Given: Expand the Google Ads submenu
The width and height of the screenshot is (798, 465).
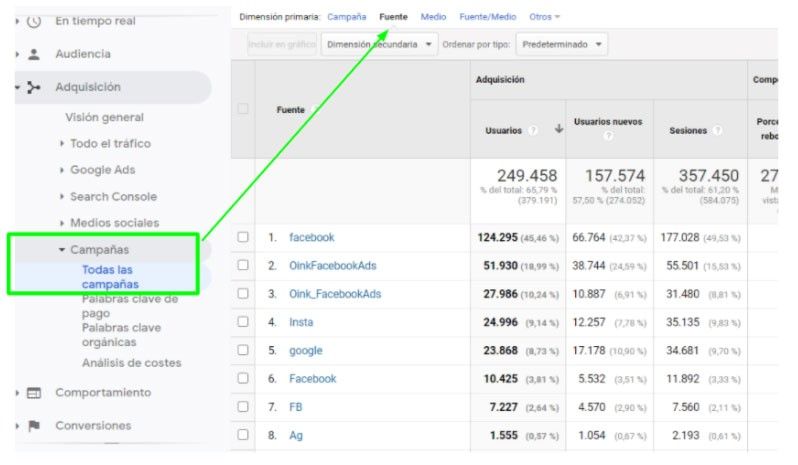Looking at the screenshot, I should click(62, 170).
